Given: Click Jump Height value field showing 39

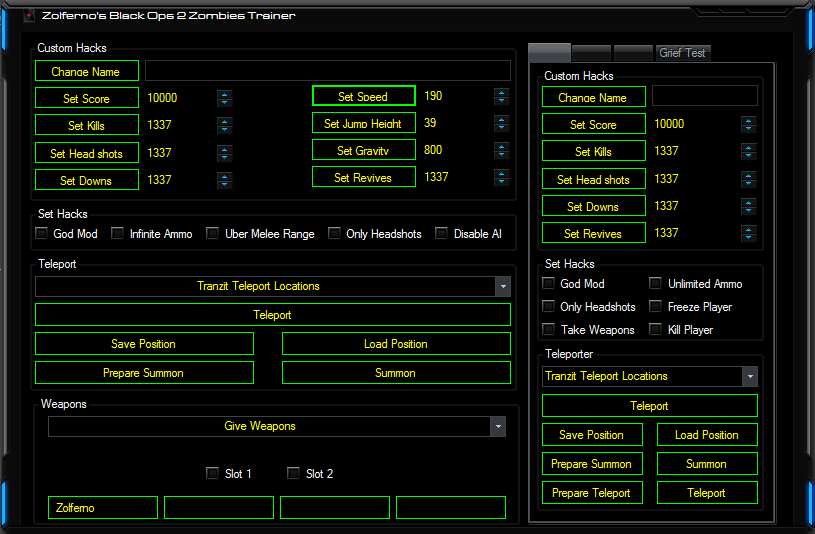Looking at the screenshot, I should click(457, 123).
